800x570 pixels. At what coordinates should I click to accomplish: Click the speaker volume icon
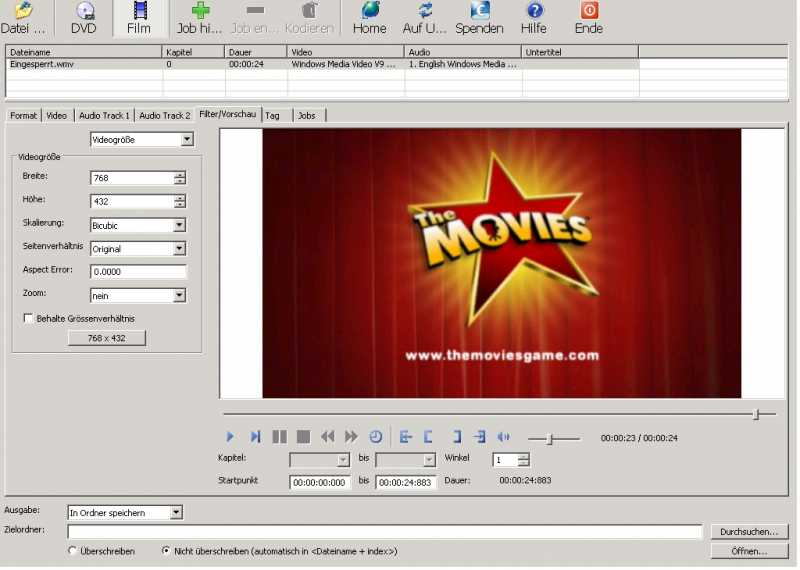(x=503, y=437)
